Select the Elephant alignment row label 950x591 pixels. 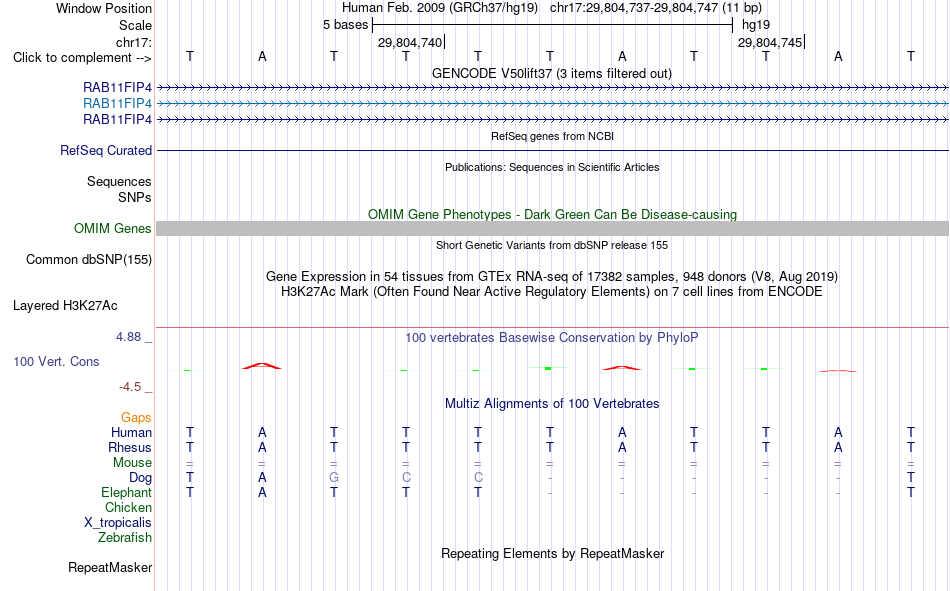click(x=127, y=492)
